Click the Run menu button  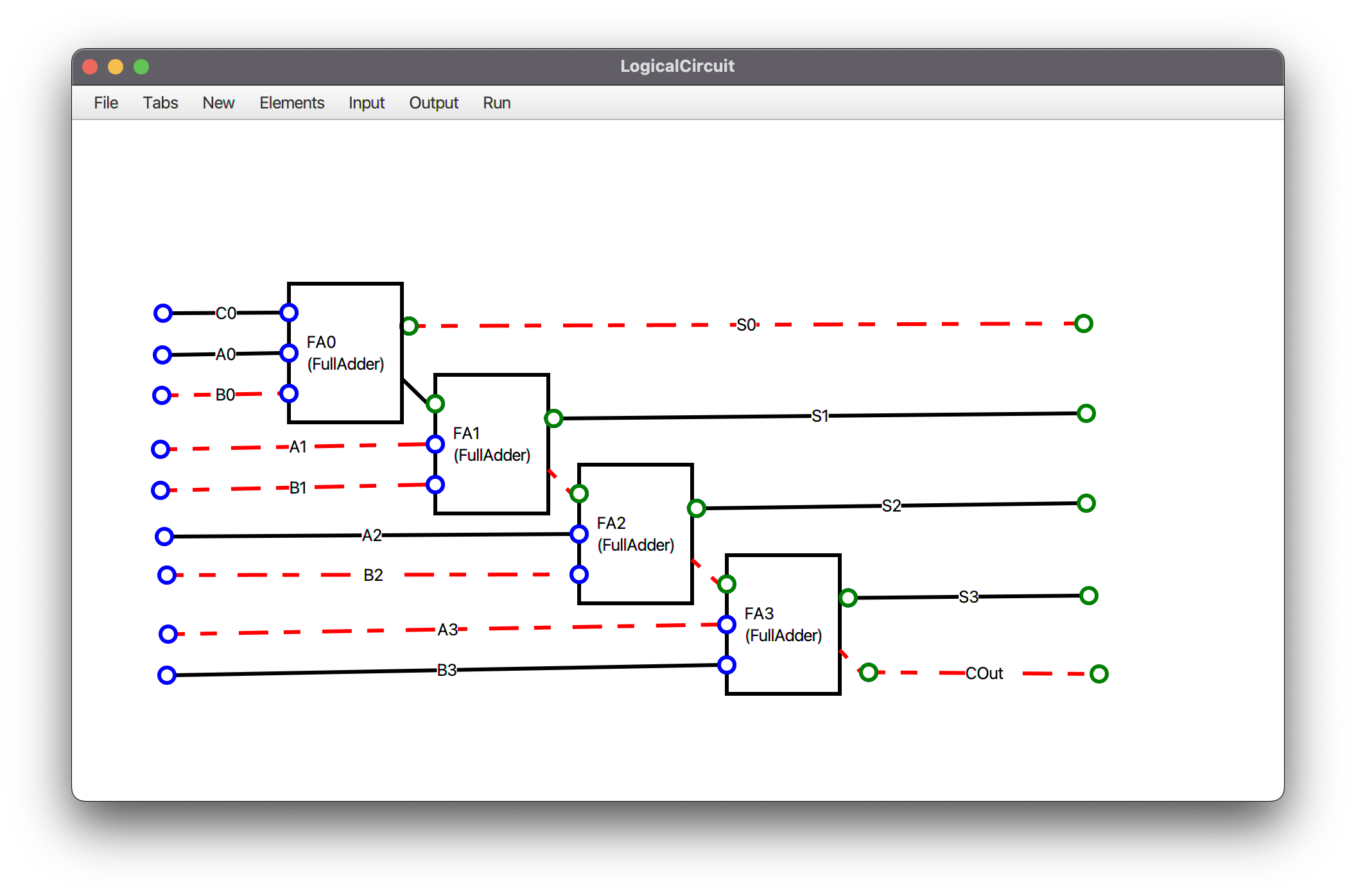click(x=496, y=103)
